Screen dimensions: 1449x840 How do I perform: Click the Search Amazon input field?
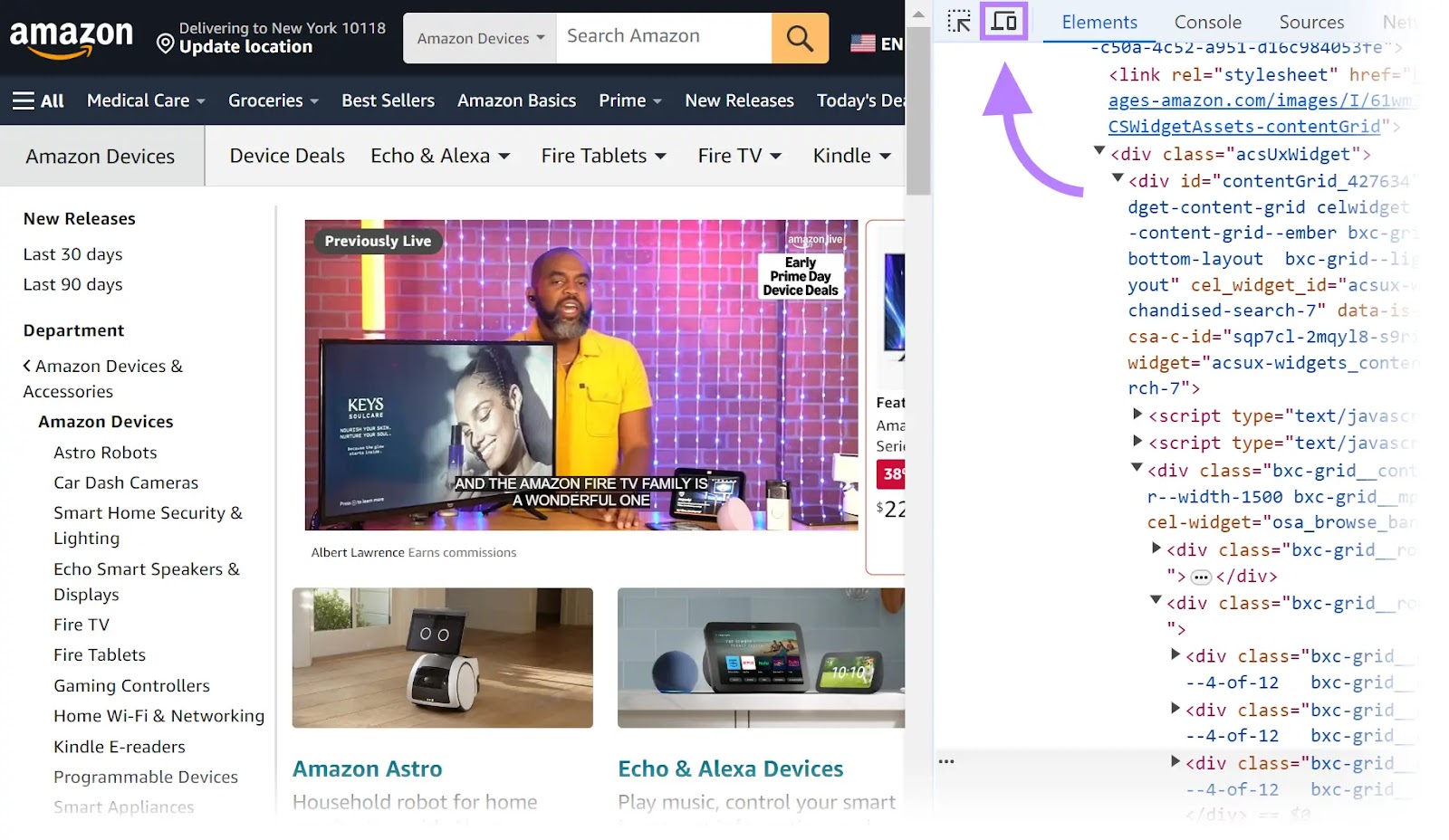pos(663,37)
